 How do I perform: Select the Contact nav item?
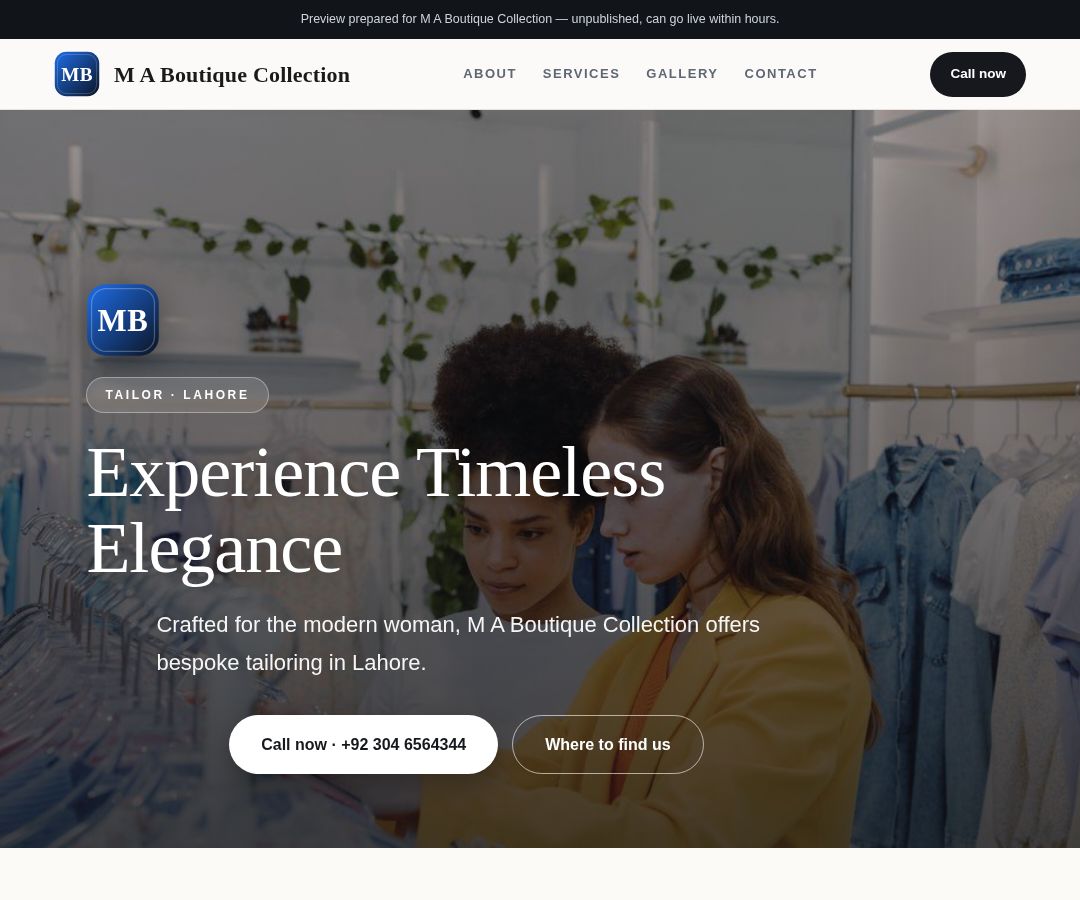pos(780,74)
